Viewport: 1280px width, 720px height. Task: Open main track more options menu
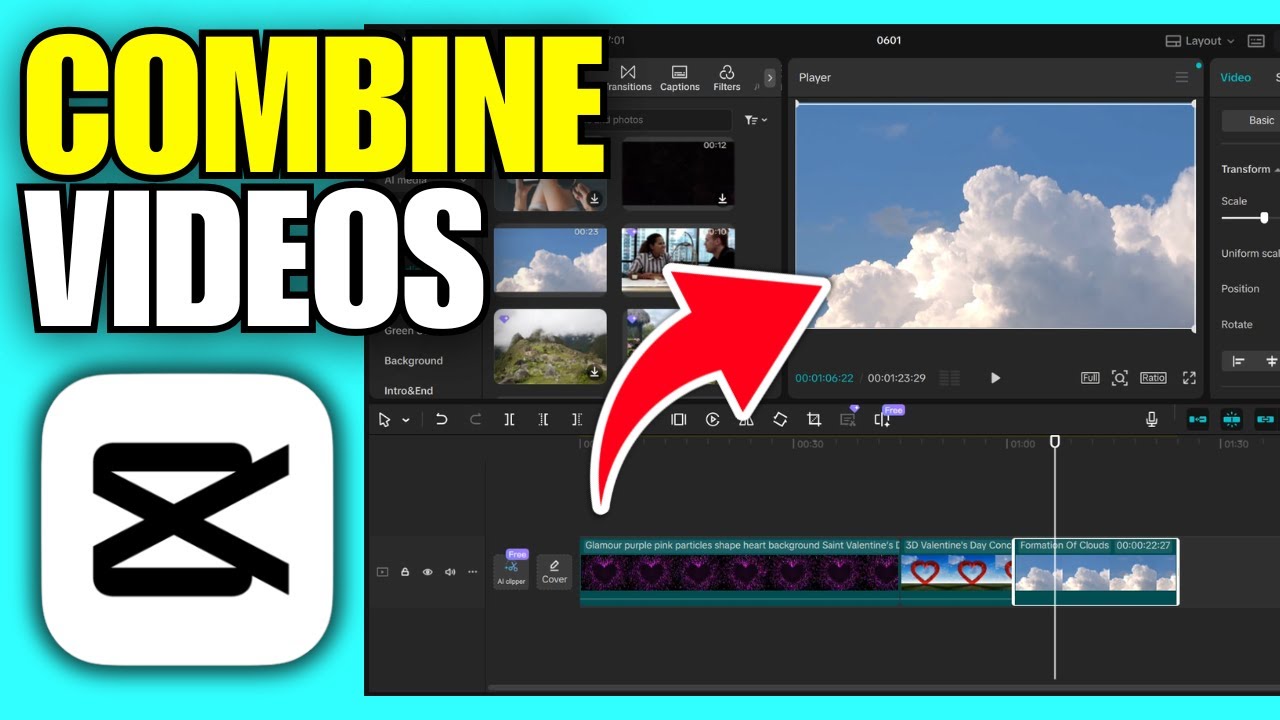(473, 572)
